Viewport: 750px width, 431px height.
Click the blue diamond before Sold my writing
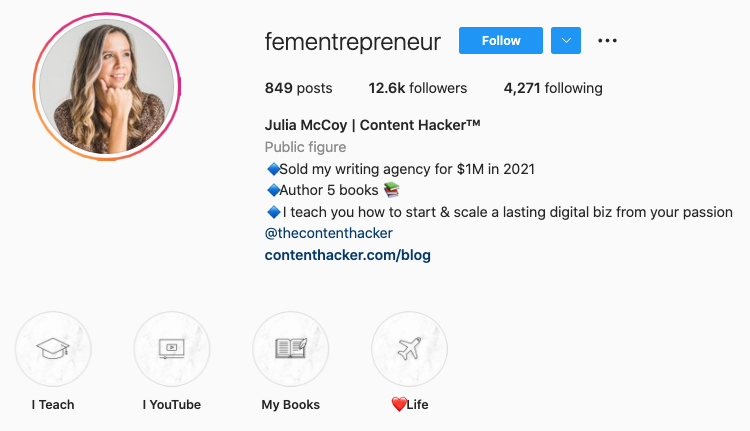pos(273,169)
